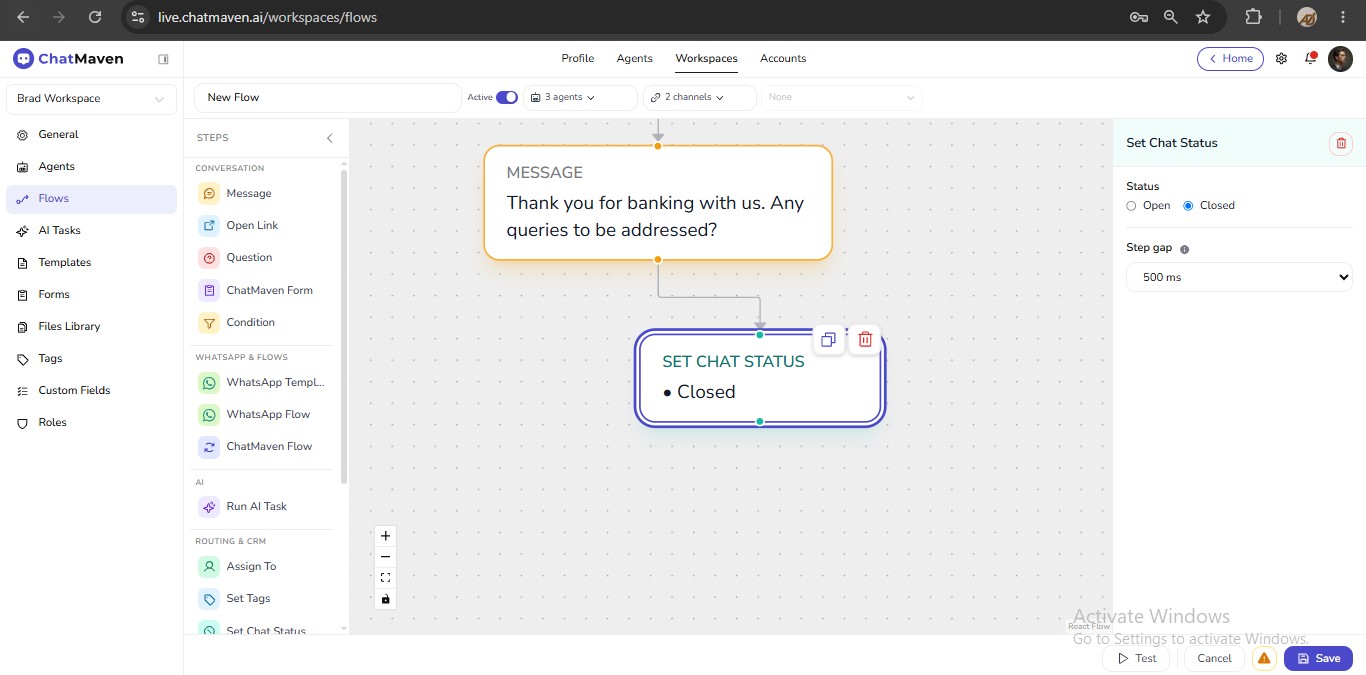
Task: Open AI Tasks in the sidebar
Action: [x=91, y=231]
